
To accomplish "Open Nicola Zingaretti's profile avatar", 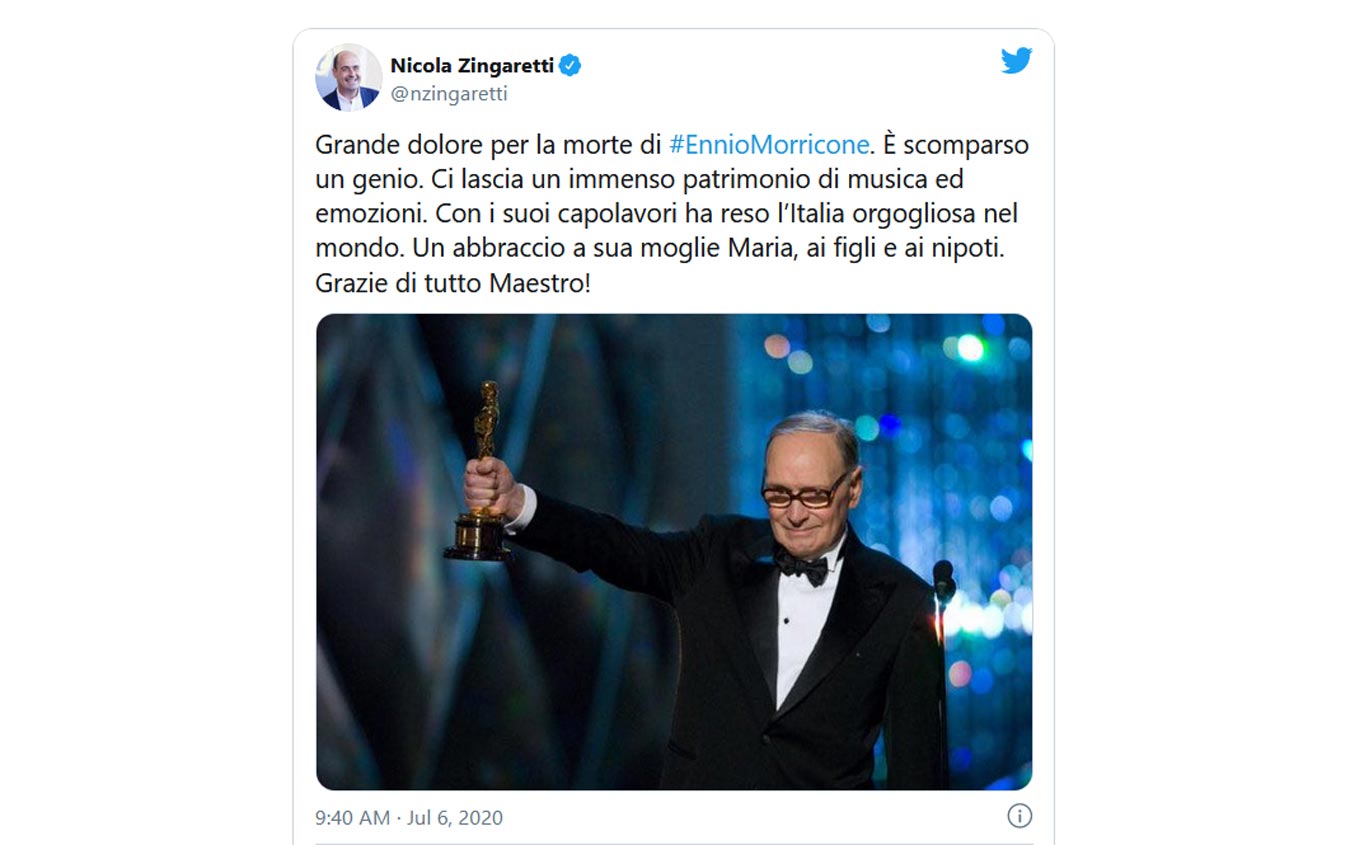I will pyautogui.click(x=349, y=77).
